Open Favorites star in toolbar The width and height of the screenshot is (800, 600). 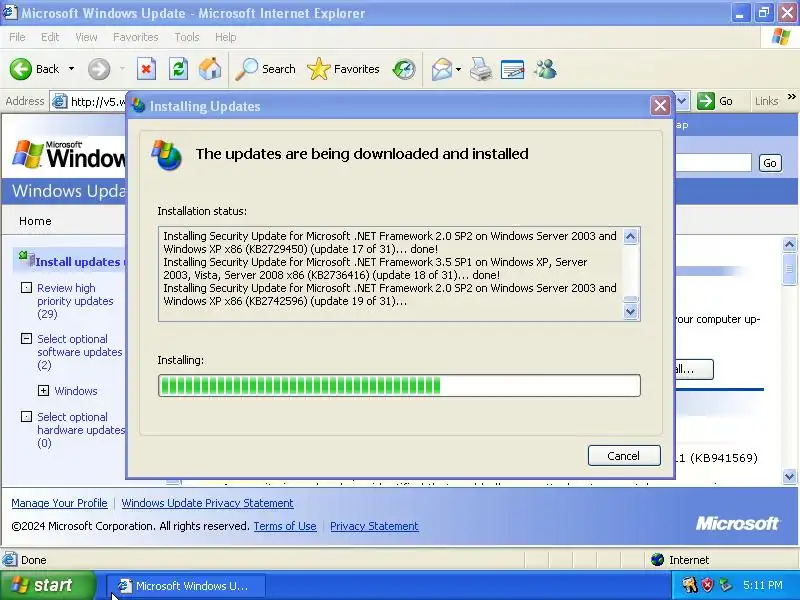pyautogui.click(x=318, y=69)
